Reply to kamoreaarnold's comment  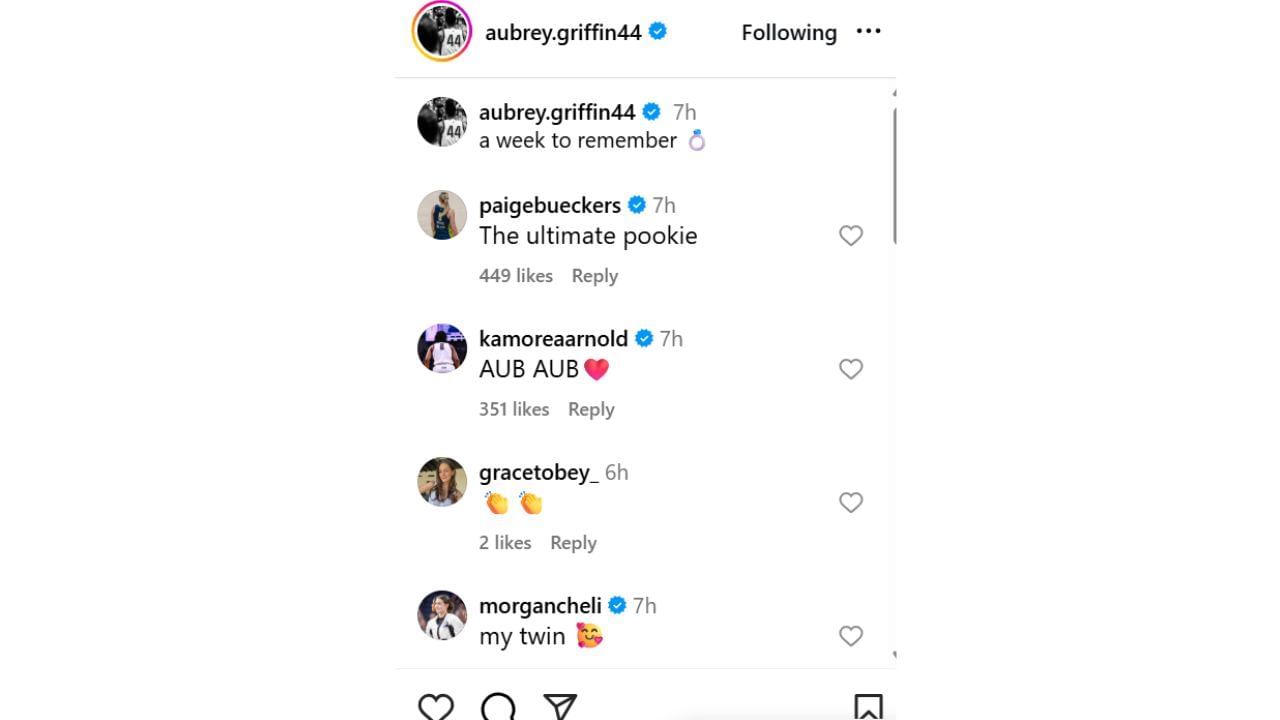click(591, 409)
